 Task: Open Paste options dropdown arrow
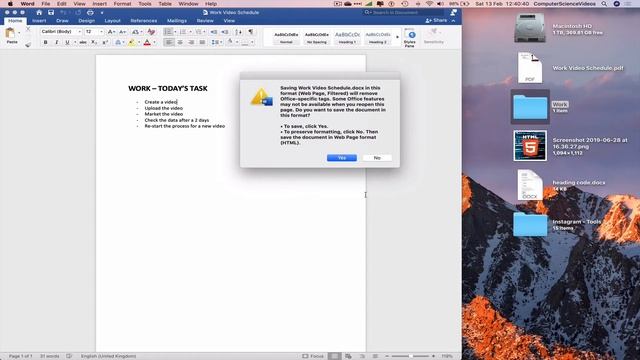click(19, 33)
